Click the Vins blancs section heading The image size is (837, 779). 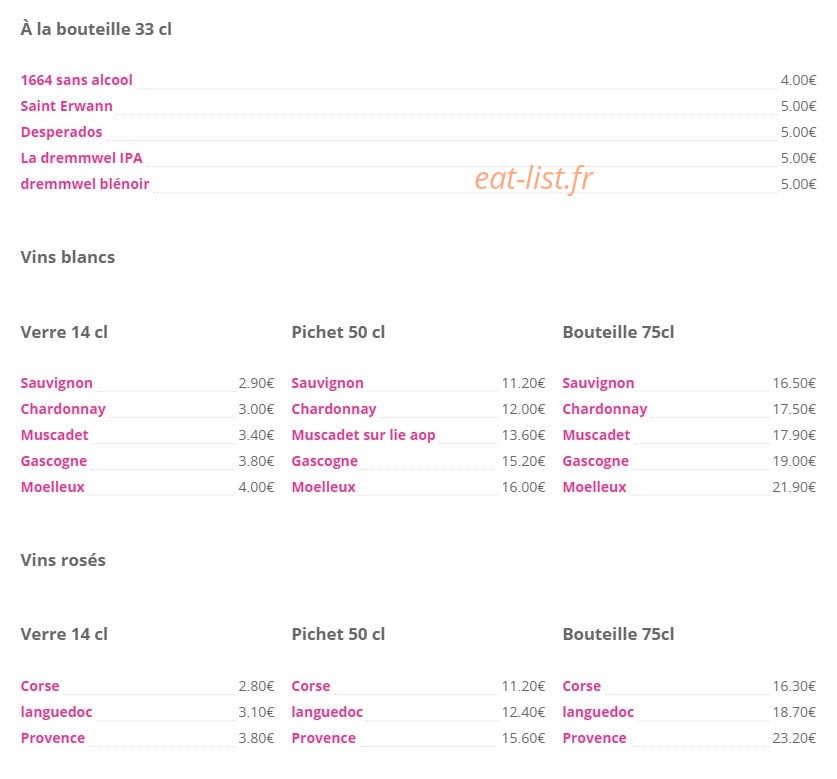pyautogui.click(x=68, y=257)
